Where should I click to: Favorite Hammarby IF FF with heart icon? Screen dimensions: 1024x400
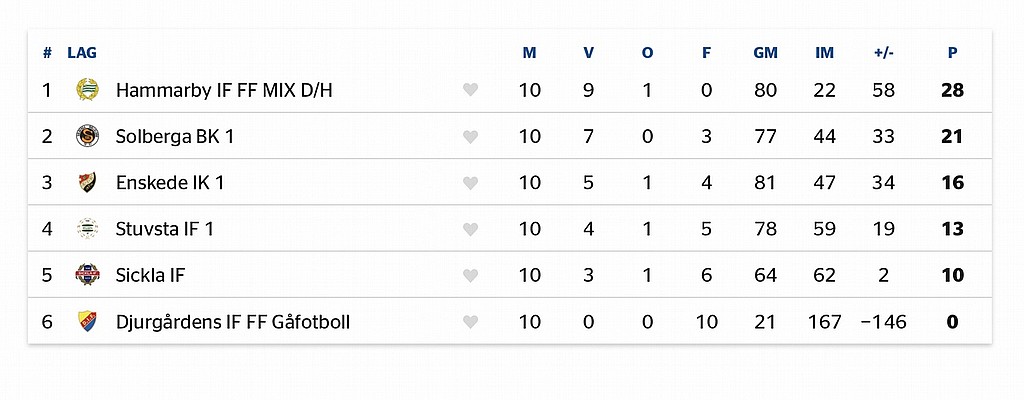470,90
